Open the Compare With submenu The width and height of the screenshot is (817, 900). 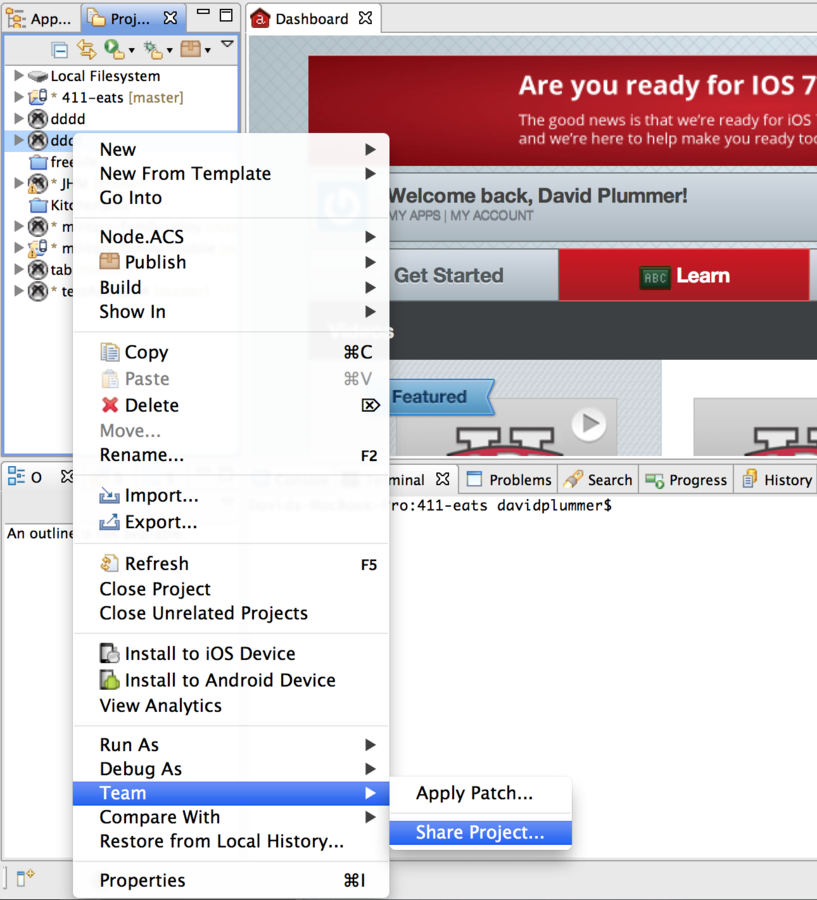pos(231,817)
